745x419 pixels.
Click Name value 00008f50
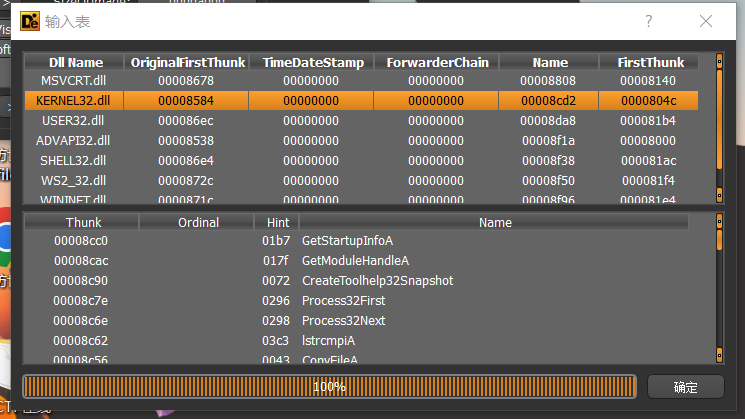coord(548,181)
